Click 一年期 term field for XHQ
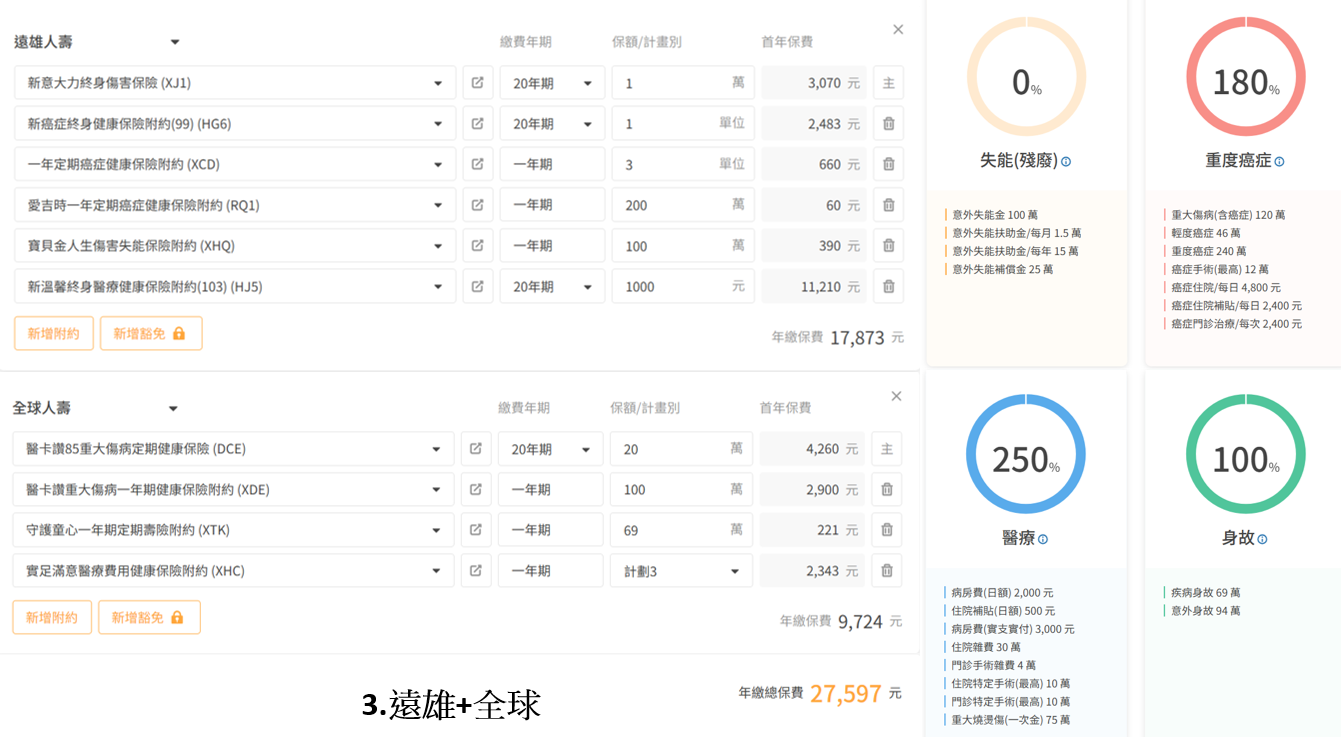This screenshot has width=1341, height=737. pyautogui.click(x=552, y=245)
